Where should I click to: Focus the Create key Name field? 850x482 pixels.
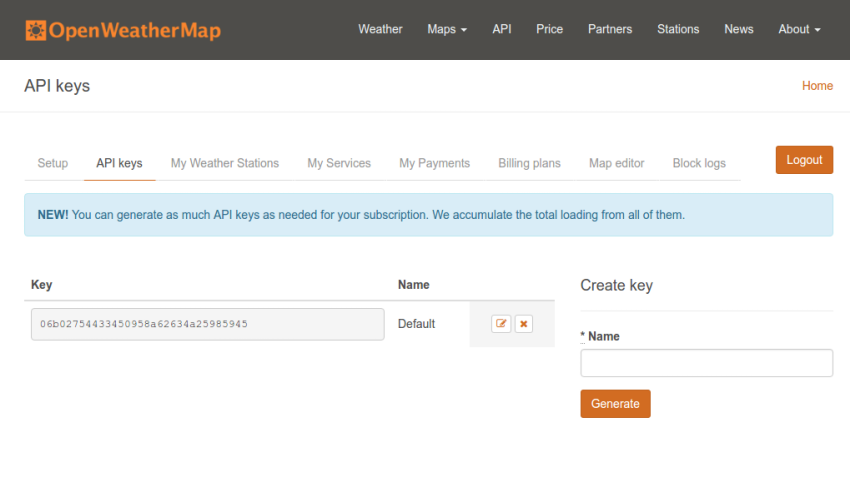[x=706, y=363]
